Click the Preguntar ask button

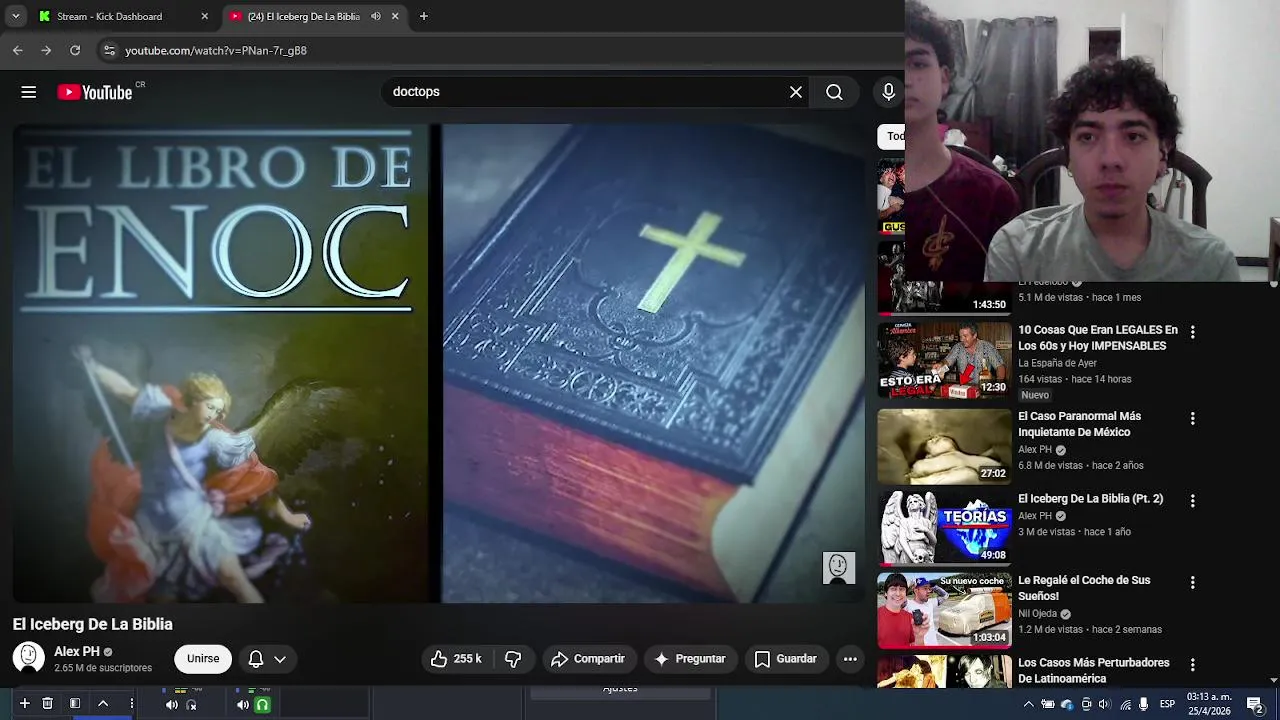click(x=690, y=659)
